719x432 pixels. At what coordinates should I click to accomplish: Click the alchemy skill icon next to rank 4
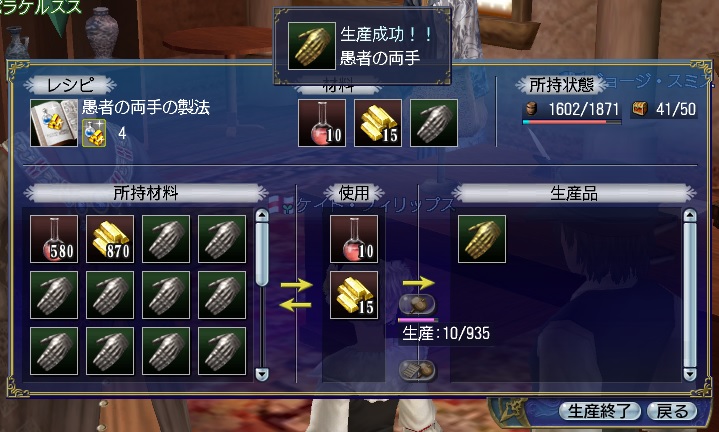click(94, 133)
